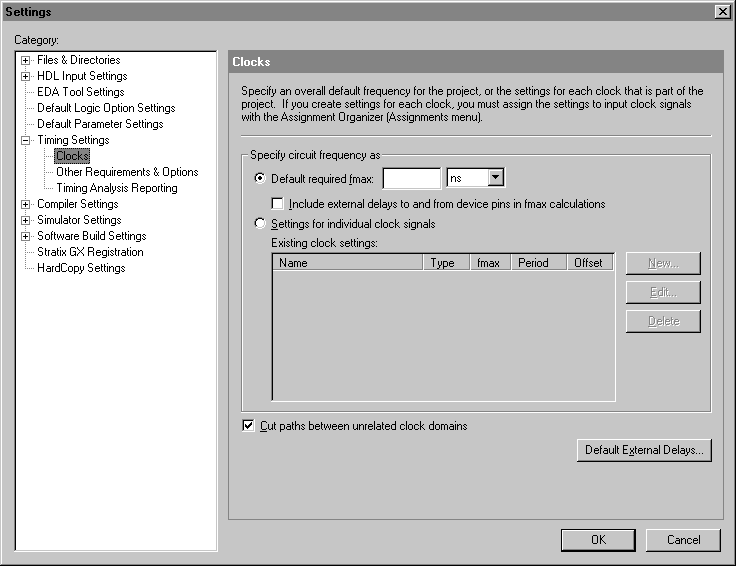Expand the Software Build Settings node
This screenshot has width=736, height=566.
point(25,236)
